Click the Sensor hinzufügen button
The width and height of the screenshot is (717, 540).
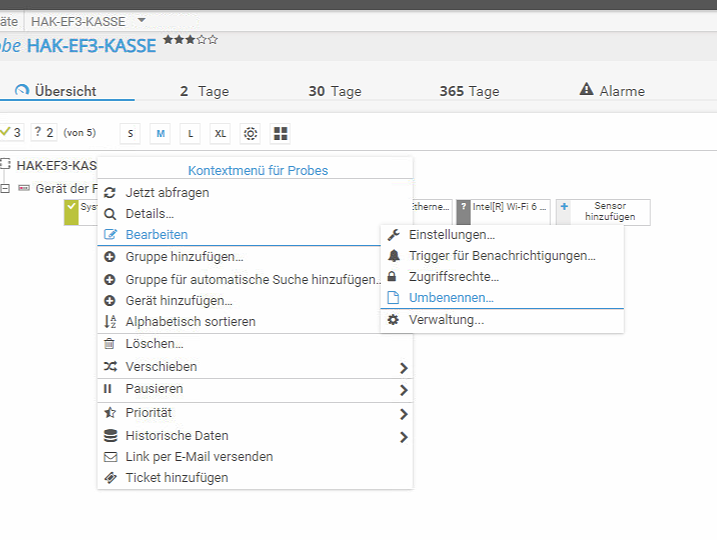coord(603,211)
